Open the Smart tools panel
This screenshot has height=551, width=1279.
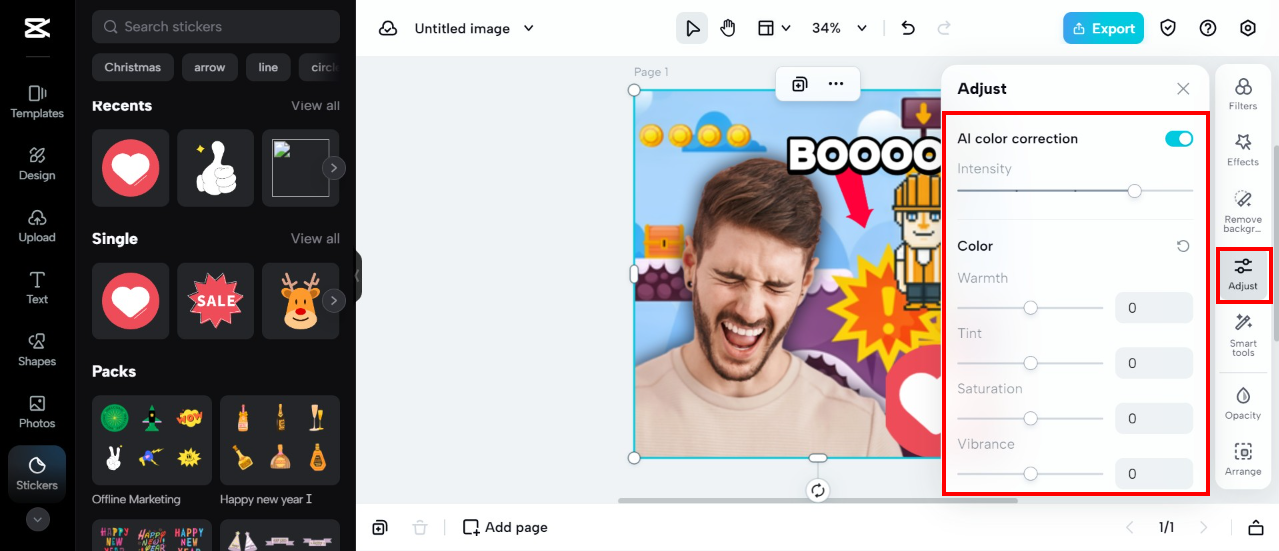click(1243, 335)
